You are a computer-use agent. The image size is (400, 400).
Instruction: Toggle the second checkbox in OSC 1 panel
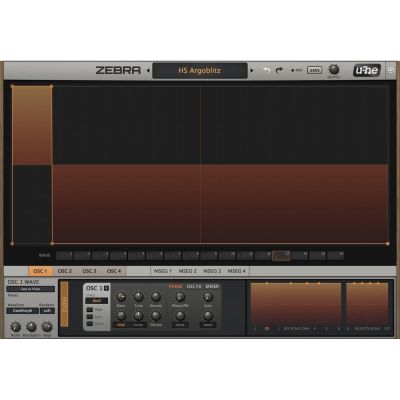pos(90,317)
